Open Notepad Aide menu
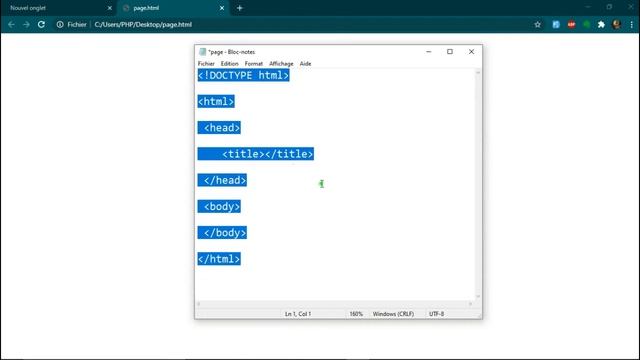Image resolution: width=640 pixels, height=360 pixels. pos(305,64)
